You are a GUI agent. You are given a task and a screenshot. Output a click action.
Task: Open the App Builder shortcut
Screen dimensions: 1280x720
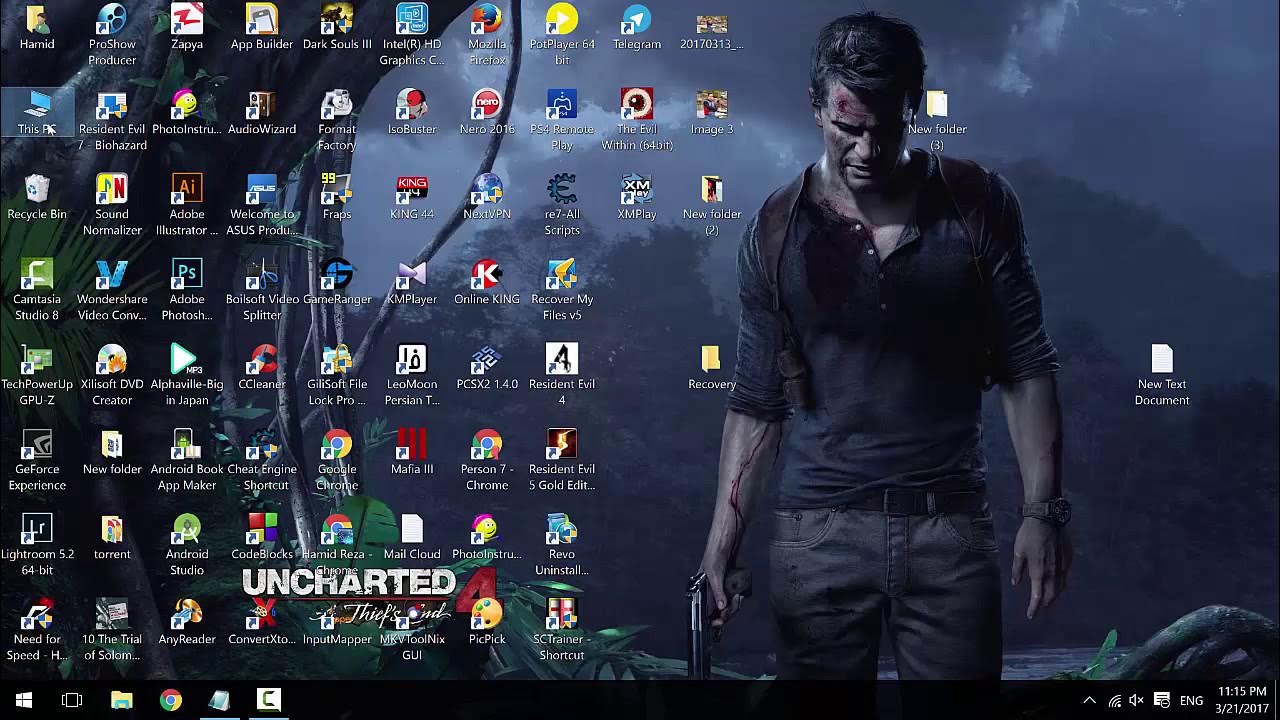click(x=262, y=27)
